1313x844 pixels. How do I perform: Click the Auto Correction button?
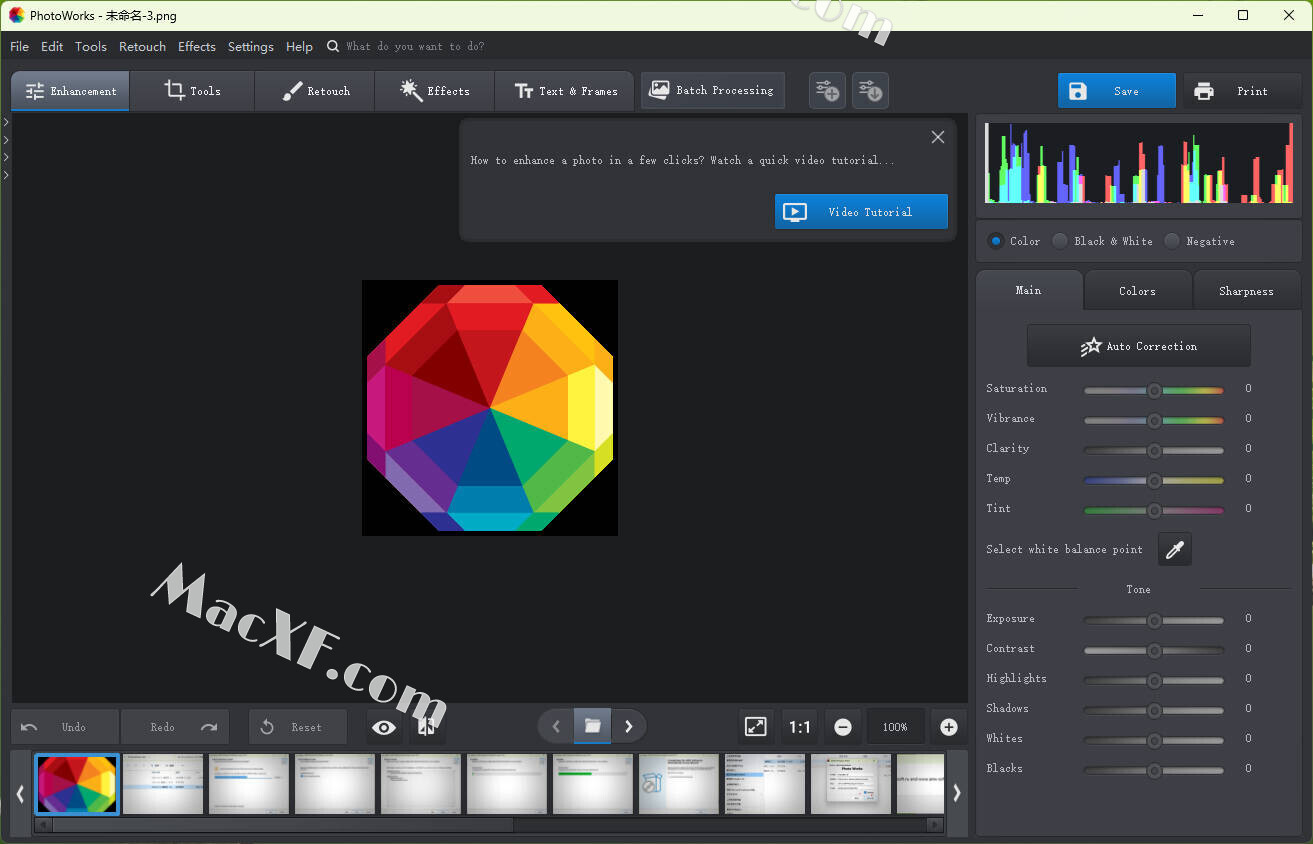tap(1138, 346)
